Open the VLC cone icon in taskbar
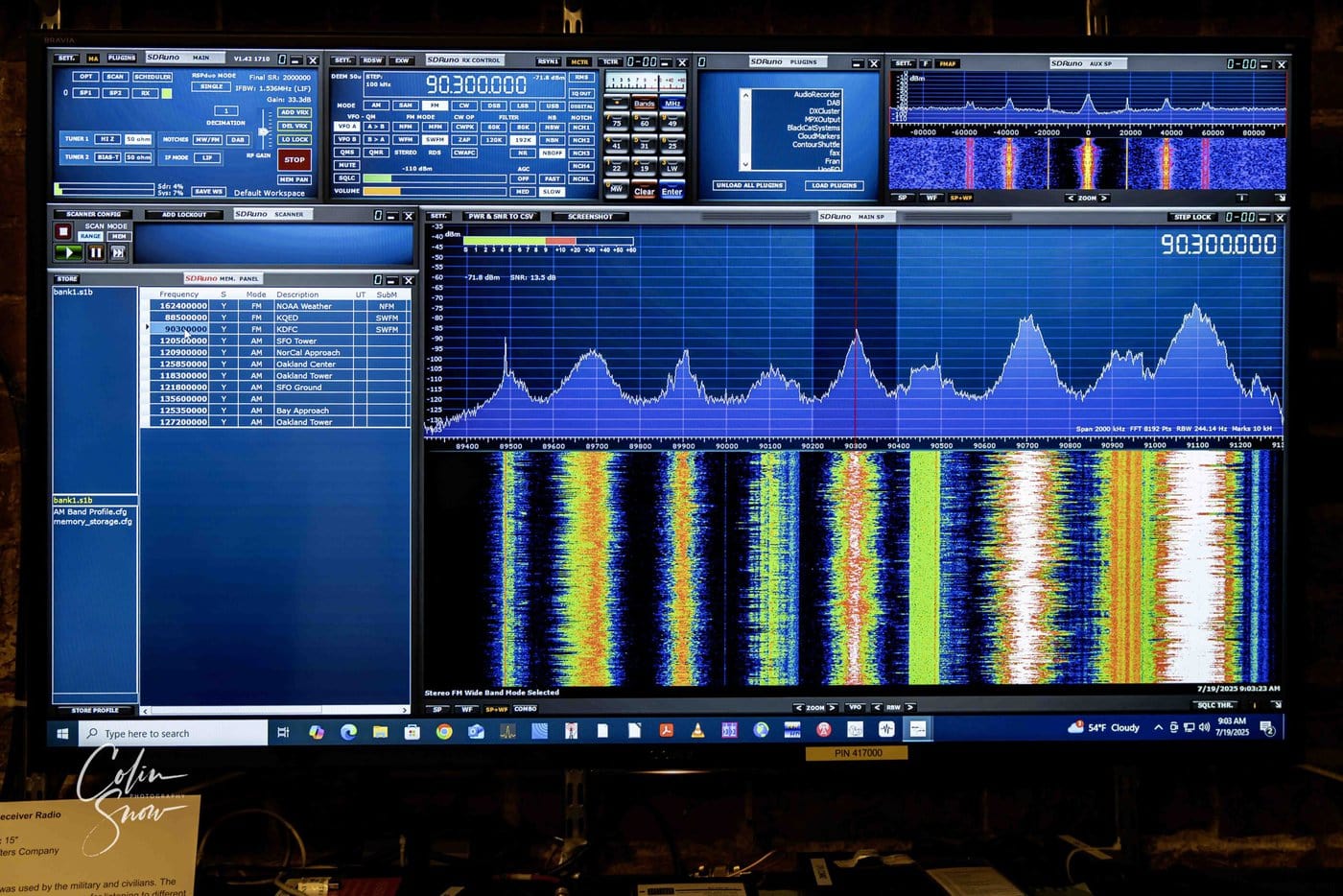This screenshot has height=896, width=1343. tap(697, 730)
